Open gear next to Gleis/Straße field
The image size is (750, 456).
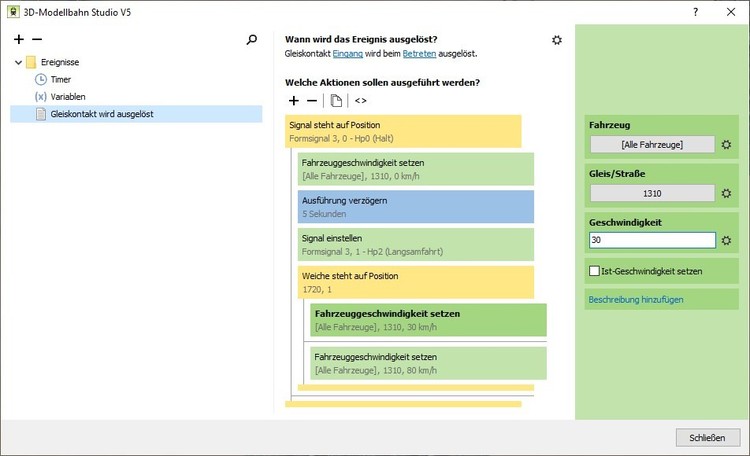727,193
